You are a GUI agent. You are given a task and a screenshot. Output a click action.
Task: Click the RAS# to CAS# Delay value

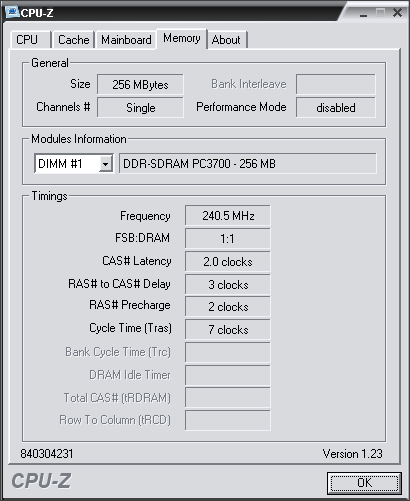tap(228, 284)
